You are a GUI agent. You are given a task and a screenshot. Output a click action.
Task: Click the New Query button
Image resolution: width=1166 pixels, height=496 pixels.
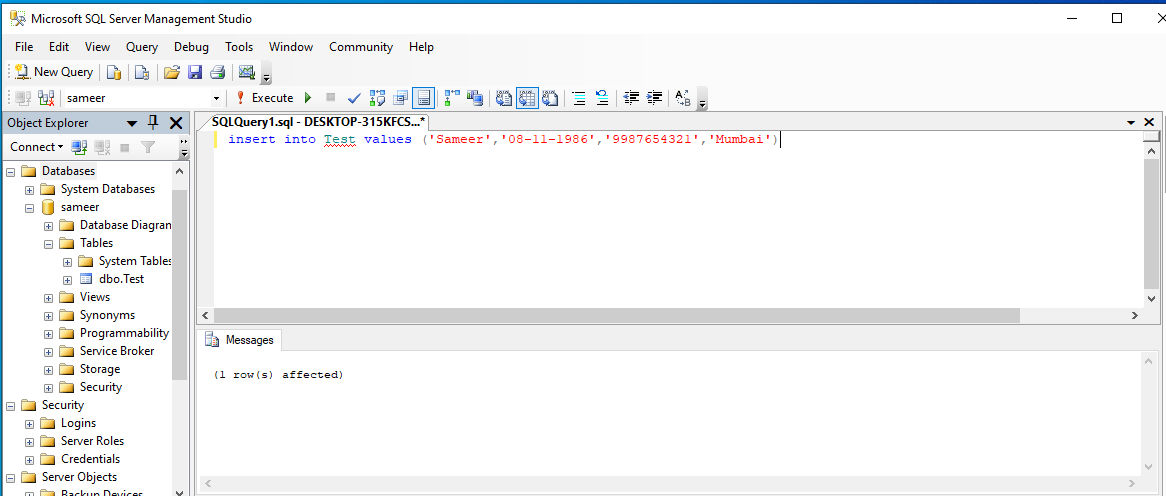pyautogui.click(x=54, y=72)
